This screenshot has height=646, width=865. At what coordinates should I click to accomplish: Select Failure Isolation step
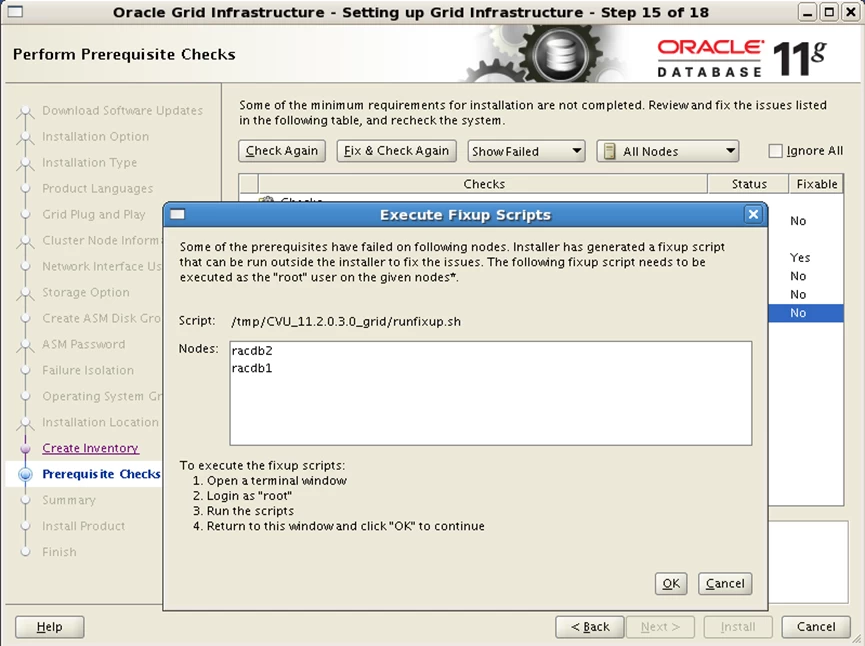[x=88, y=370]
